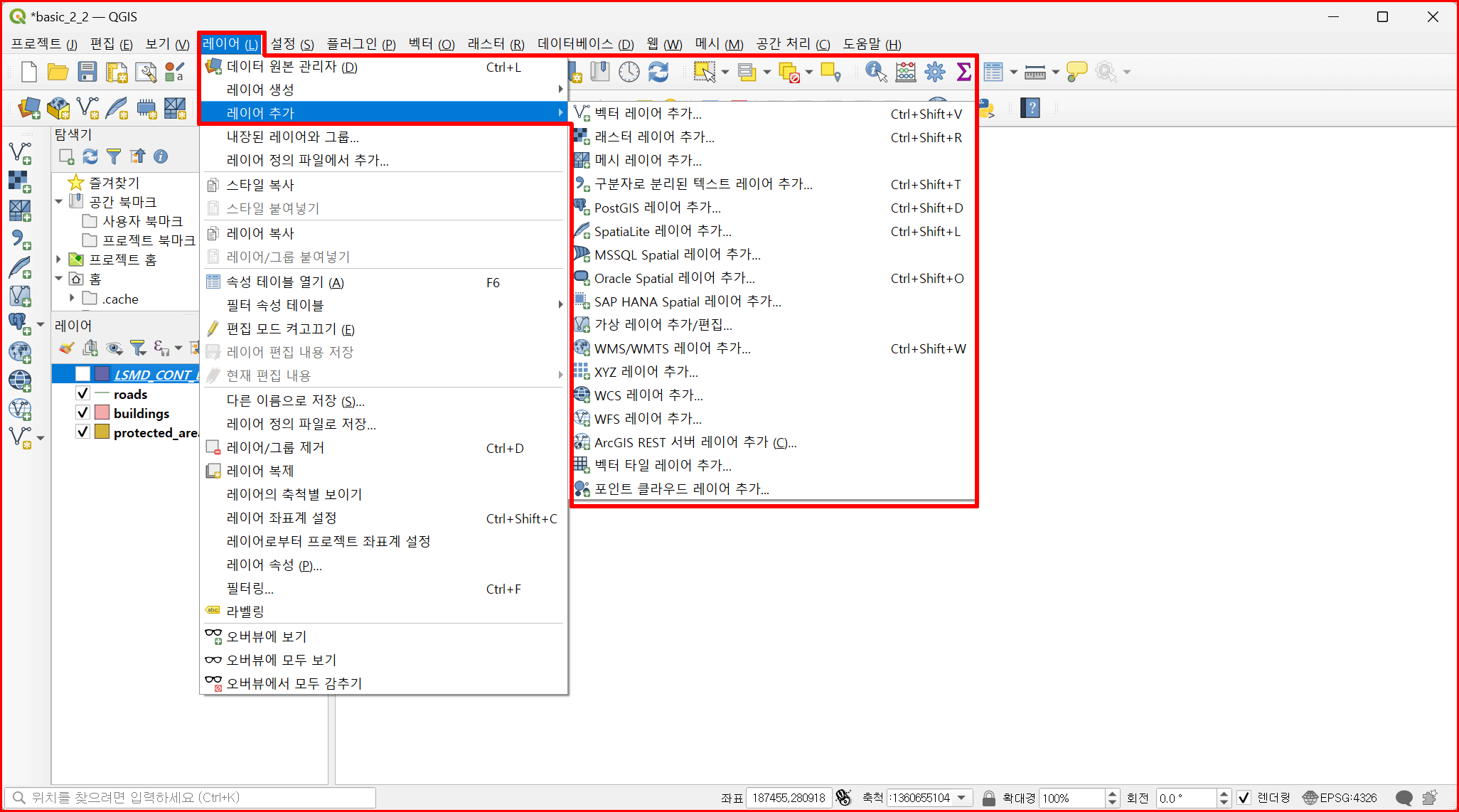Uncheck the roads layer visibility
The image size is (1459, 812).
pos(82,394)
